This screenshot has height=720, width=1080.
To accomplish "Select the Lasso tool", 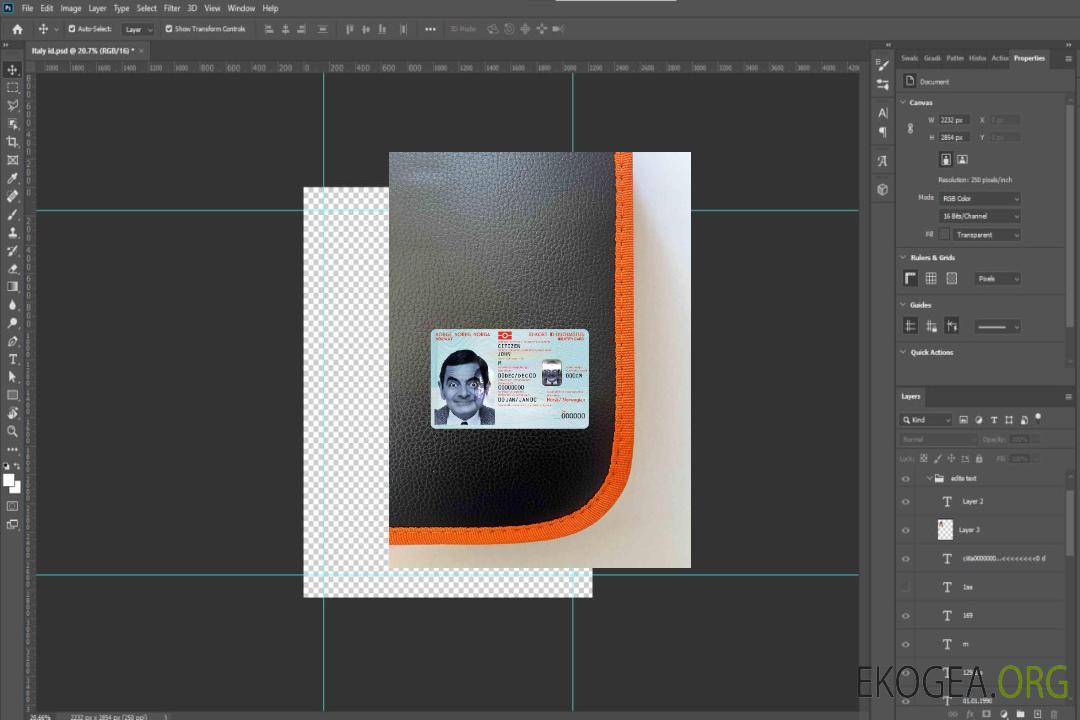I will tap(13, 105).
